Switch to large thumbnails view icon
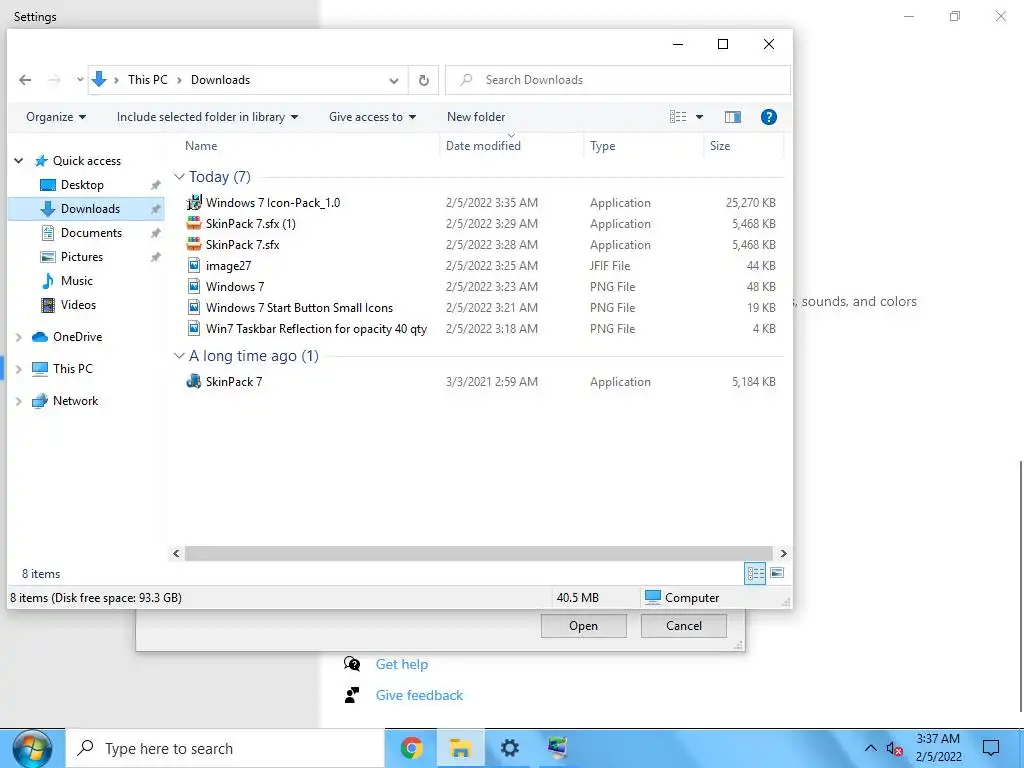This screenshot has width=1024, height=768. point(777,573)
